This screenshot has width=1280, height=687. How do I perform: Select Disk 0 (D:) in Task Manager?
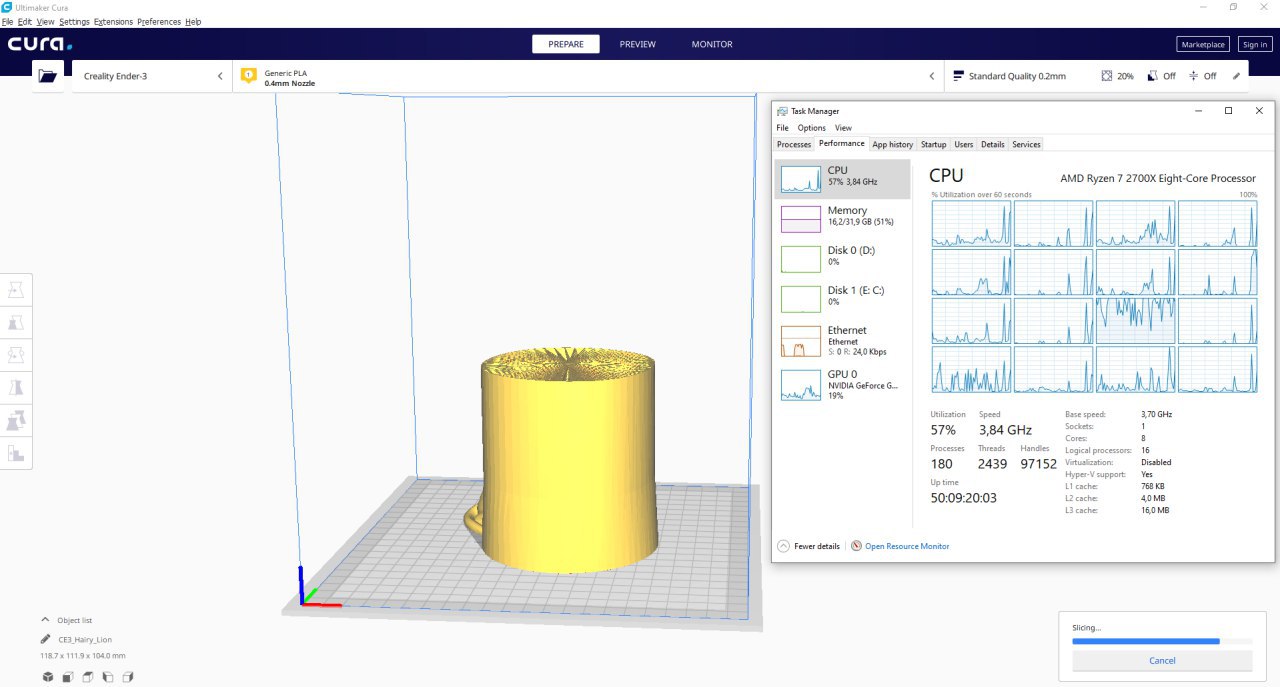point(844,258)
